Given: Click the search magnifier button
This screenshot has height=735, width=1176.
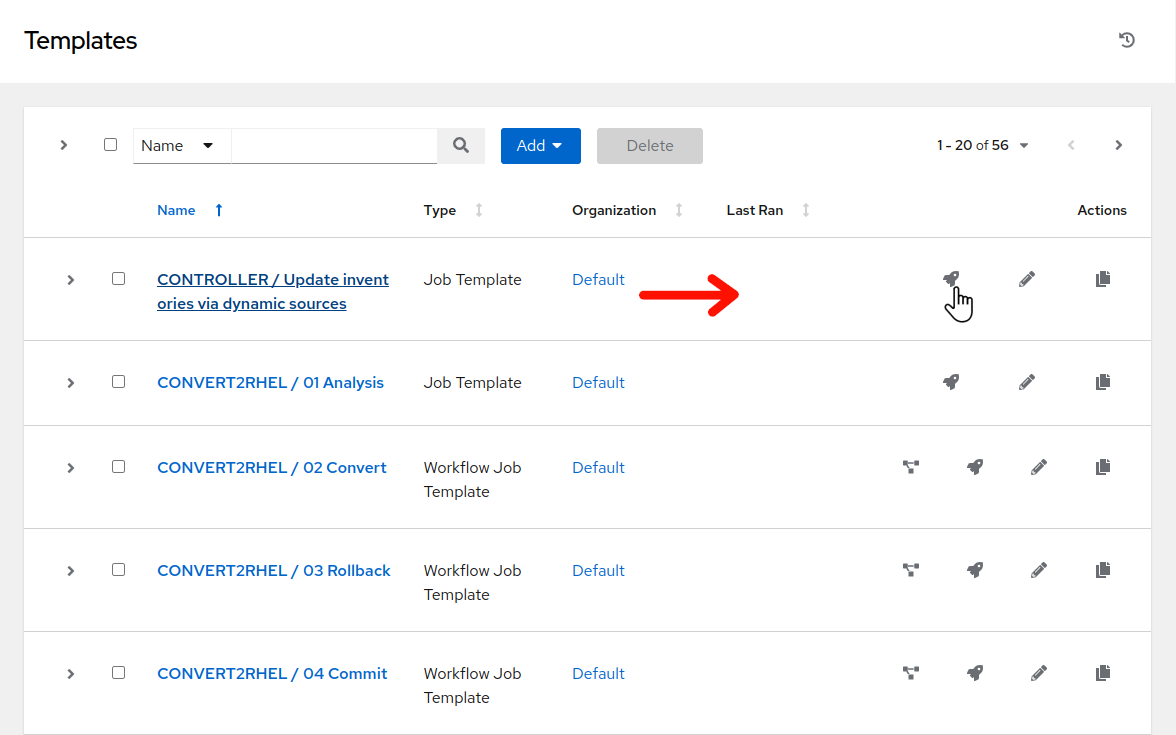Looking at the screenshot, I should pos(461,146).
